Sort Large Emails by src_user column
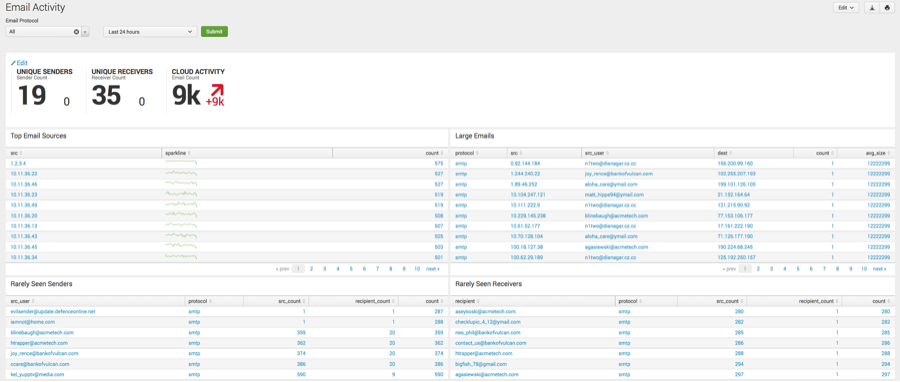 598,153
